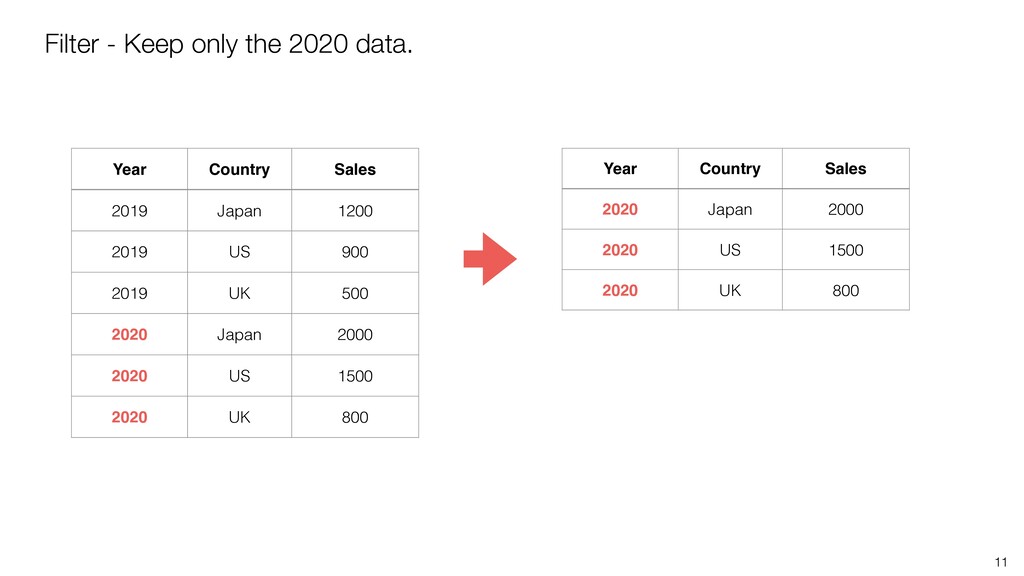Click the Sales cell showing 1200
This screenshot has height=576, width=1024.
(355, 211)
